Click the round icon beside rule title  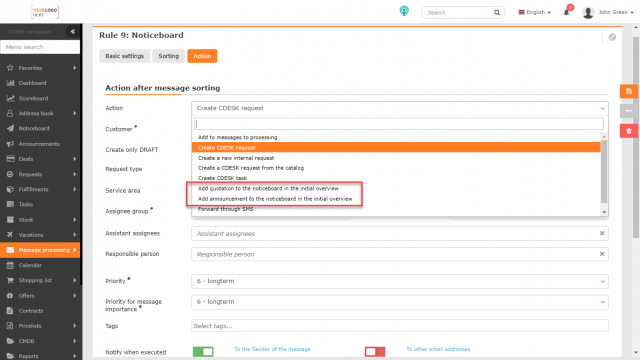click(x=612, y=37)
